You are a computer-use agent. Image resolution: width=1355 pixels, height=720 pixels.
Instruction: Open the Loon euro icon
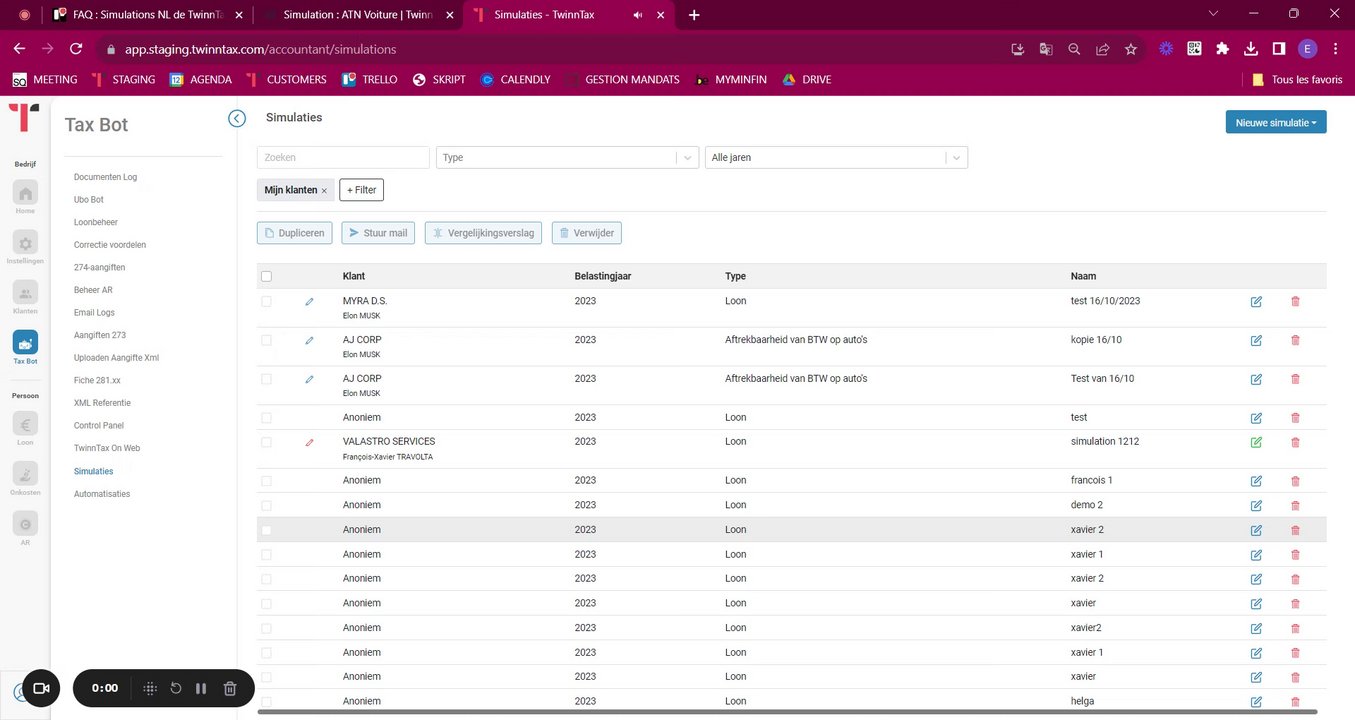tap(25, 424)
